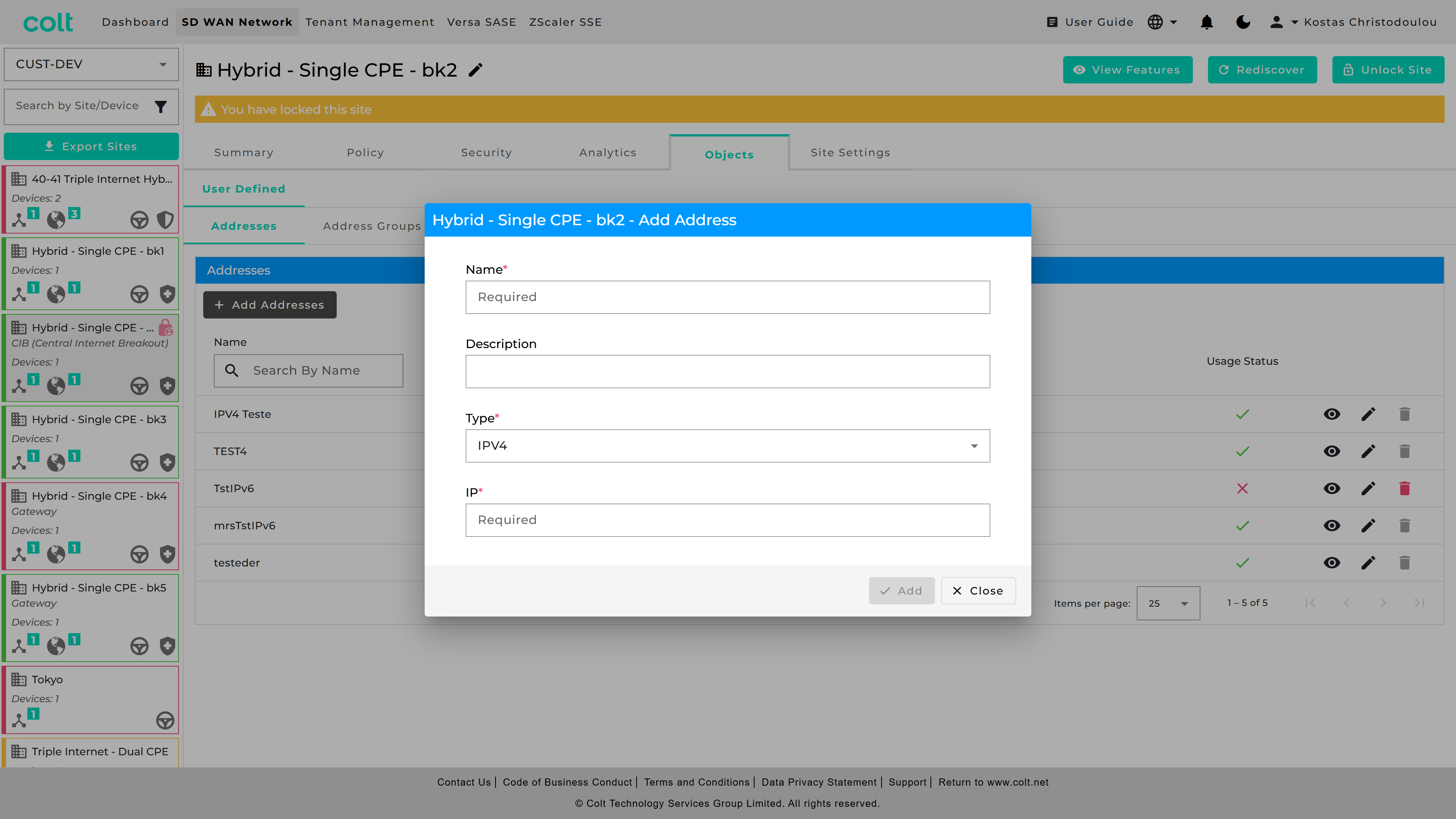Open Site Settings tab

850,152
